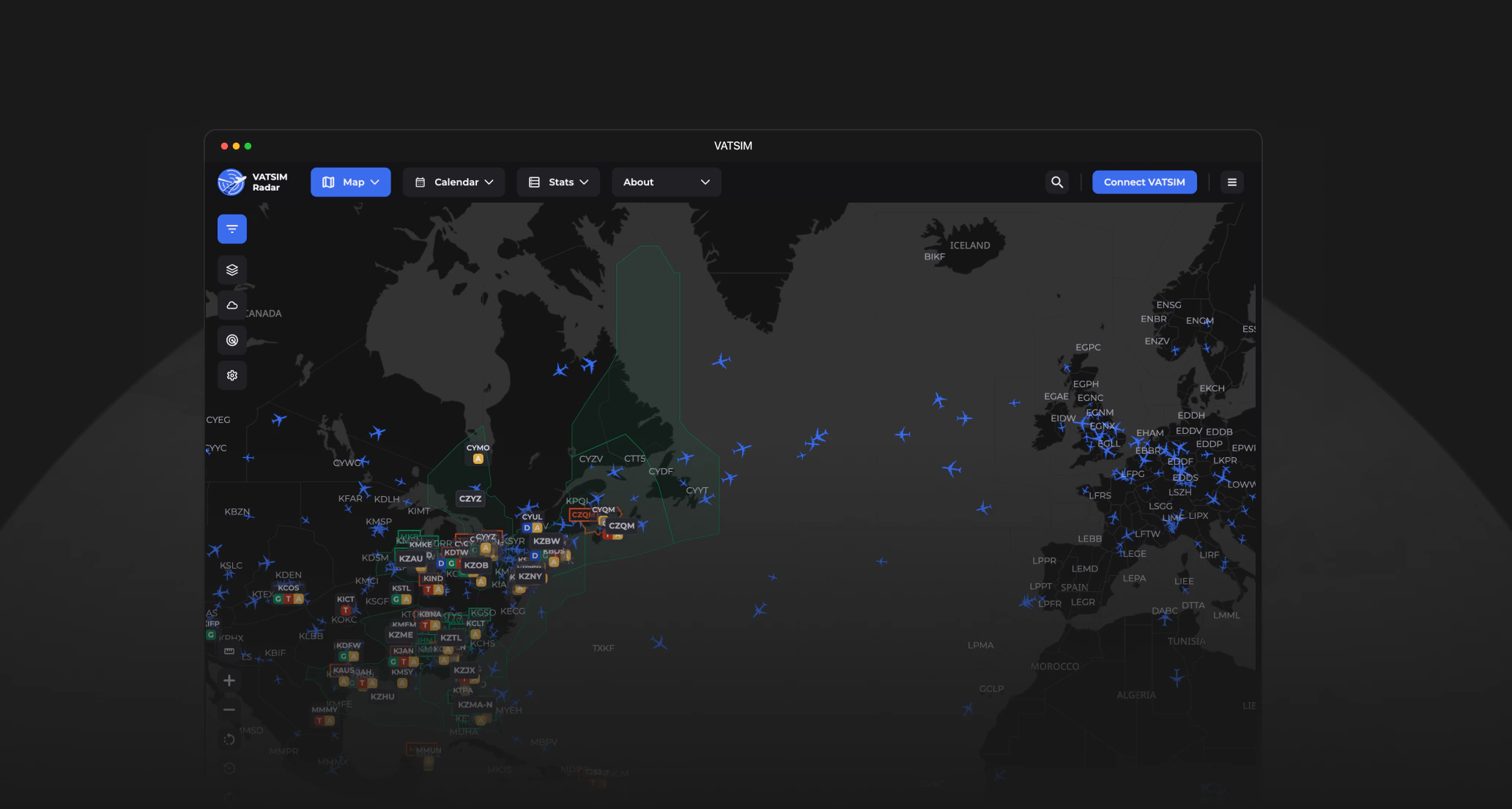The width and height of the screenshot is (1512, 809).
Task: Click the KCOS tower T badge
Action: click(x=289, y=599)
